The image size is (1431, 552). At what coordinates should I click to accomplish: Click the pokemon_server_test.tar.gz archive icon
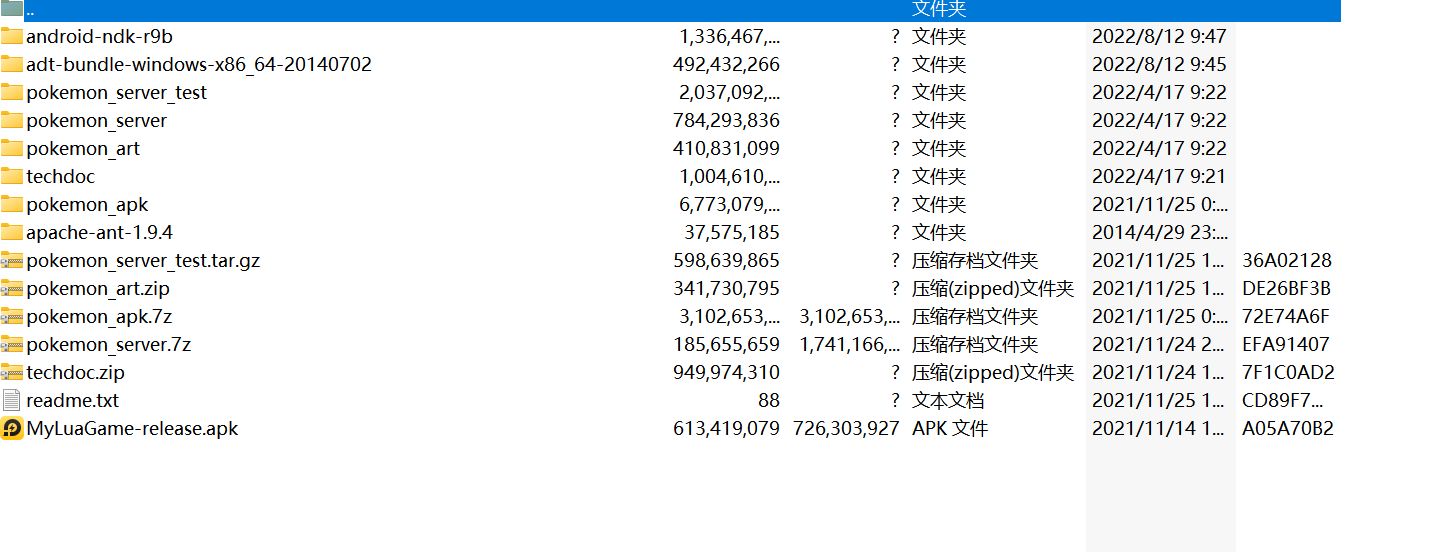[12, 260]
